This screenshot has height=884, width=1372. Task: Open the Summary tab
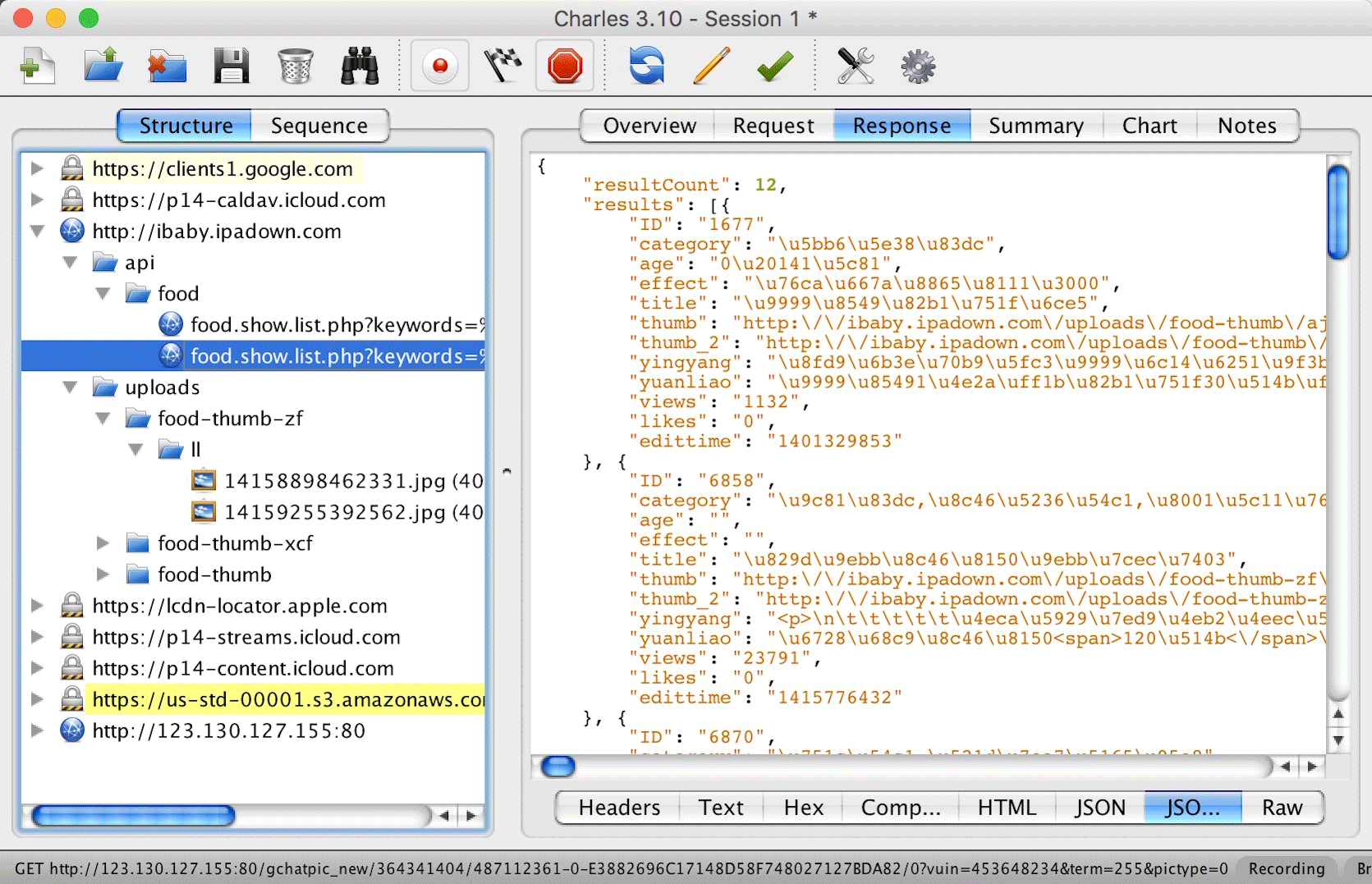1036,126
